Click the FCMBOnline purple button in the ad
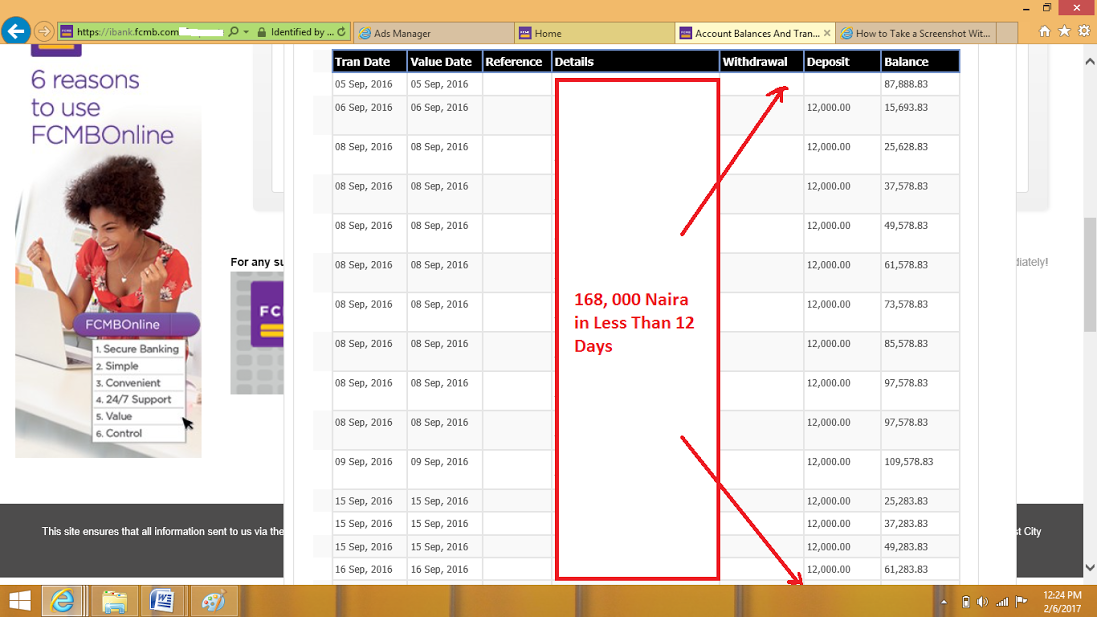 click(x=136, y=325)
